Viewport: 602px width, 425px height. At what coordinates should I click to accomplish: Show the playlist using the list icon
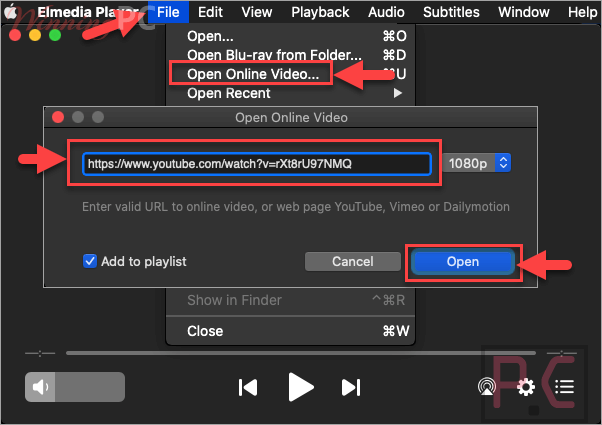pos(564,387)
